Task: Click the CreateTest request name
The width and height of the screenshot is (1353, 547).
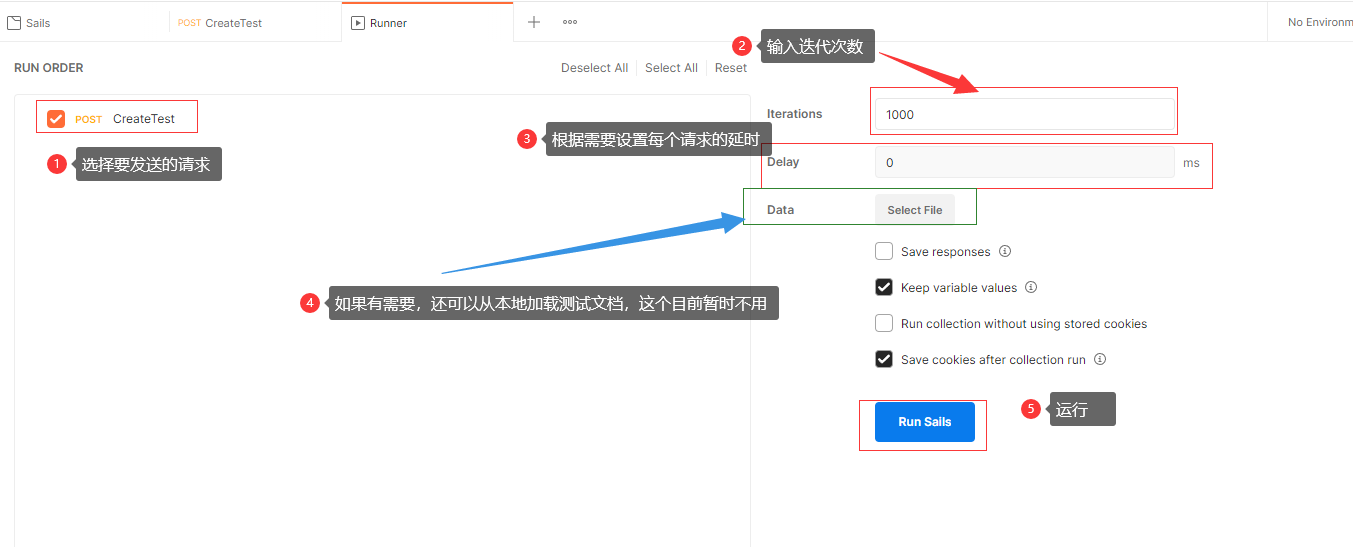Action: tap(144, 119)
